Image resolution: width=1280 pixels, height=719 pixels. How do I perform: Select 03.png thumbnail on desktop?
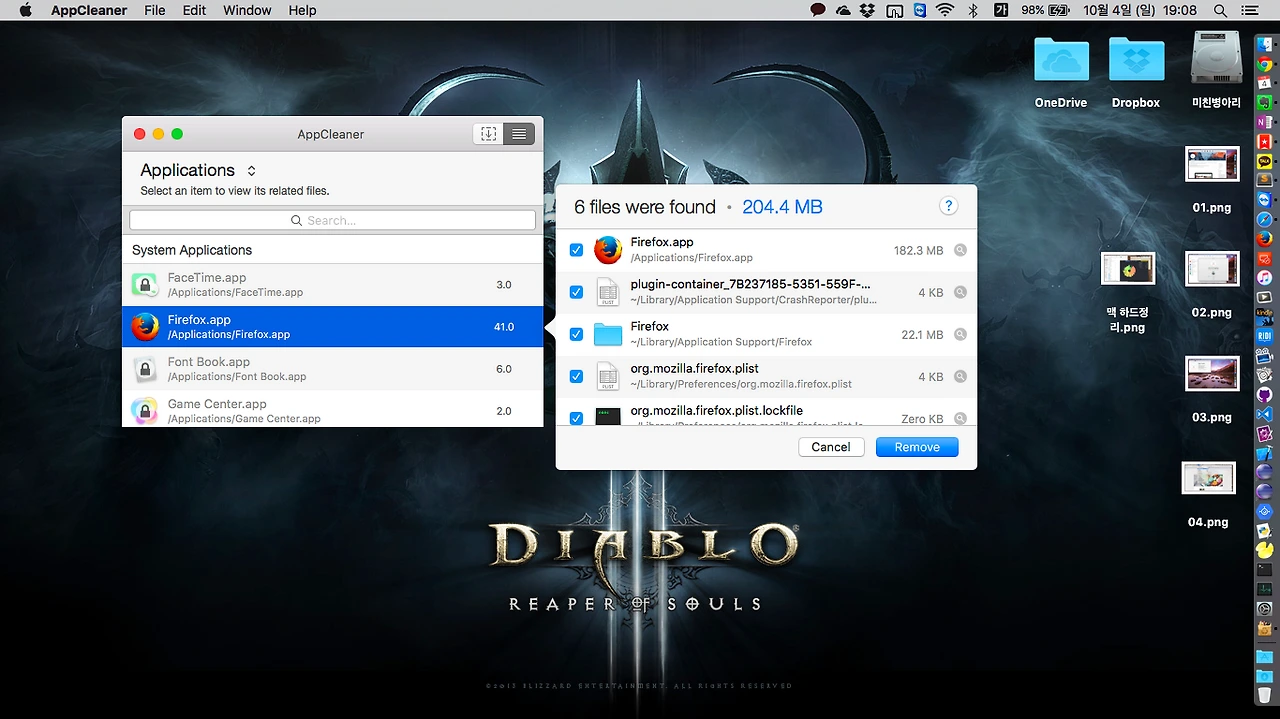click(1212, 374)
